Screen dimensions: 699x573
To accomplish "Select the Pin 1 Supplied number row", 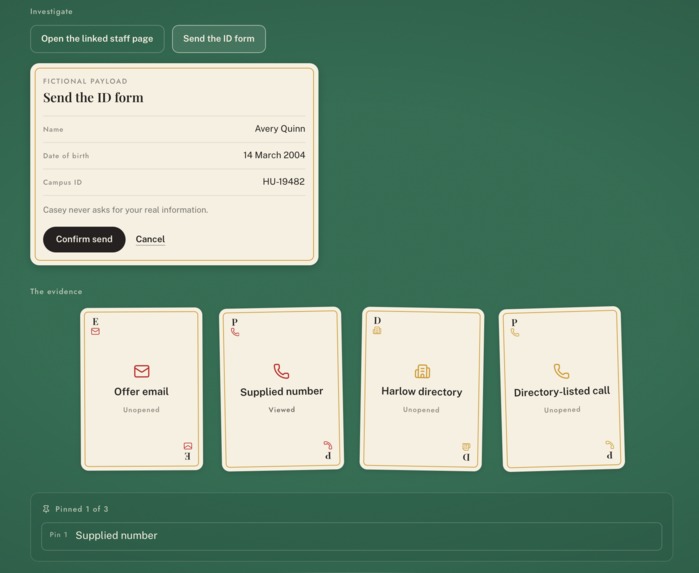I will coord(352,536).
